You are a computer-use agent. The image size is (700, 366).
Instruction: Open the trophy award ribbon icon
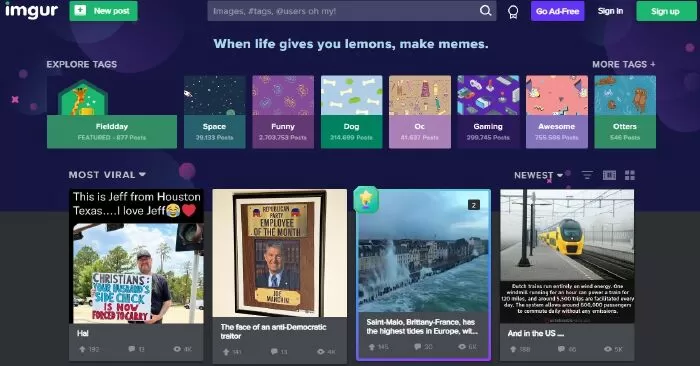pyautogui.click(x=513, y=12)
